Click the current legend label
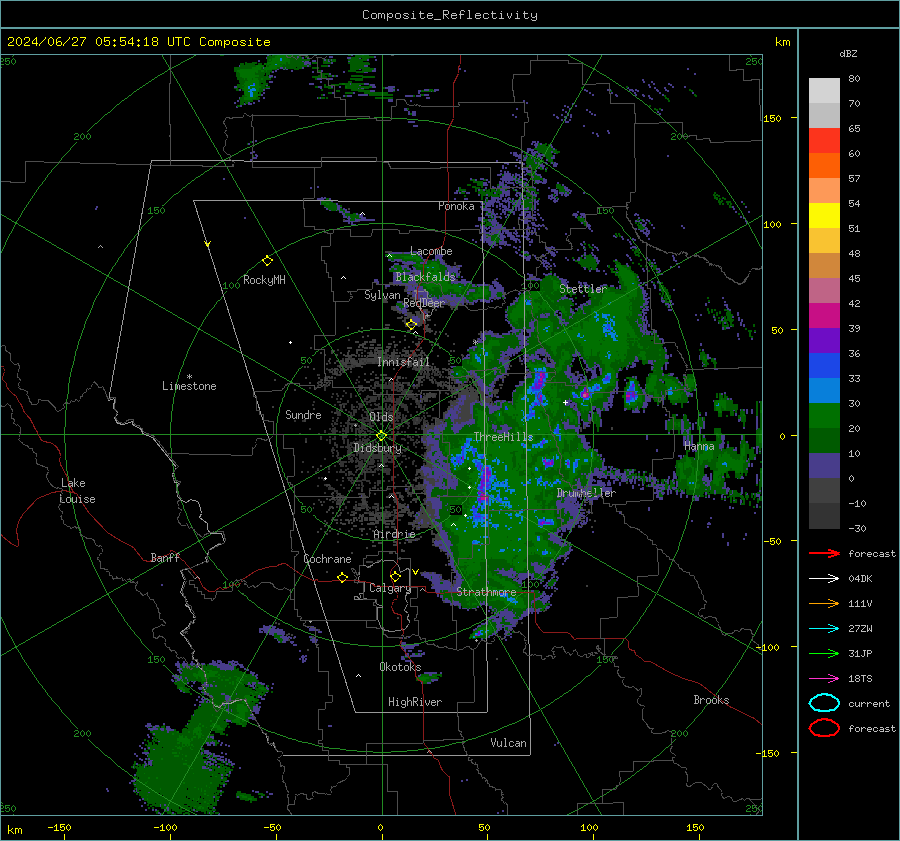900x841 pixels. [x=869, y=703]
